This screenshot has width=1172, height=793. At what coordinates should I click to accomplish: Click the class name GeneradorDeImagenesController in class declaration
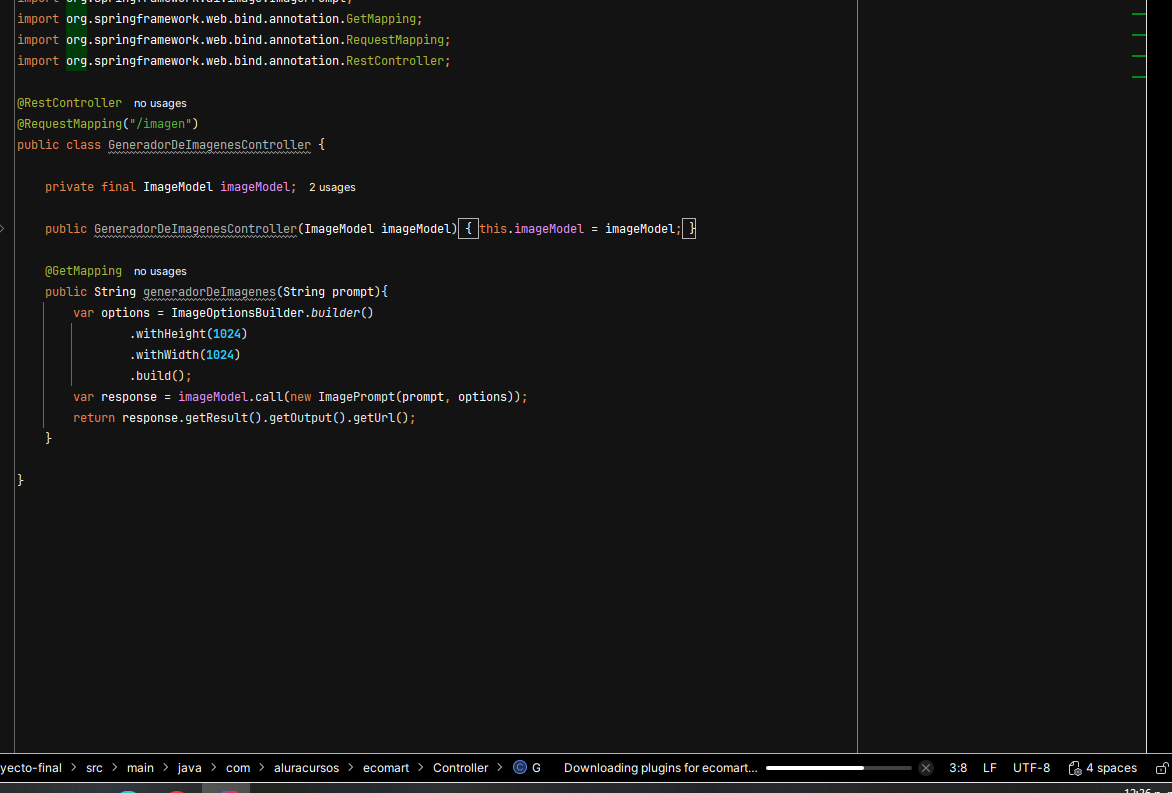point(209,145)
